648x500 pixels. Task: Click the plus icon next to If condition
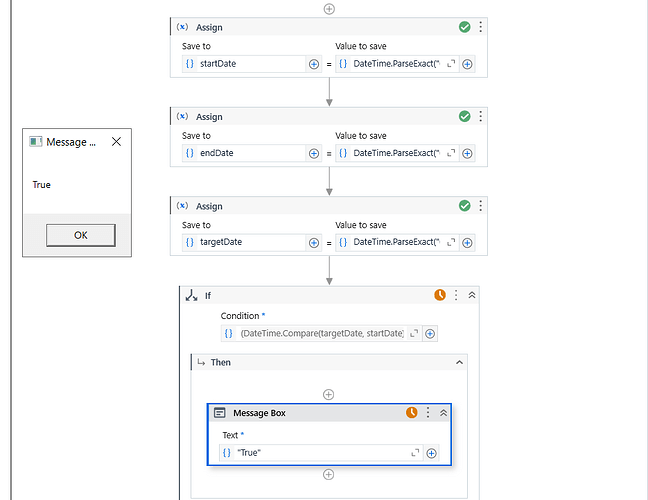point(431,333)
